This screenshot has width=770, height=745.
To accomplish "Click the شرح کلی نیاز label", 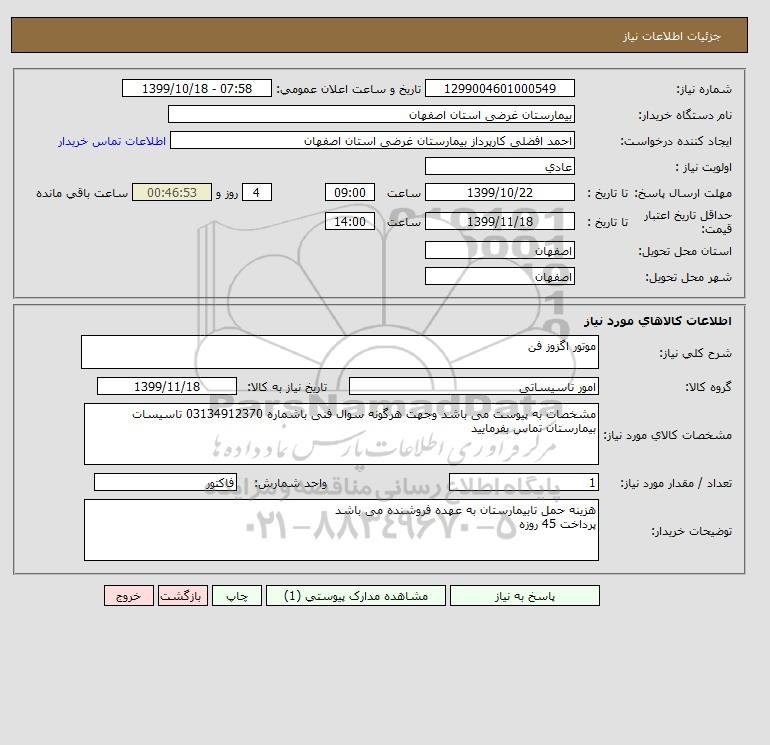I will click(x=695, y=353).
